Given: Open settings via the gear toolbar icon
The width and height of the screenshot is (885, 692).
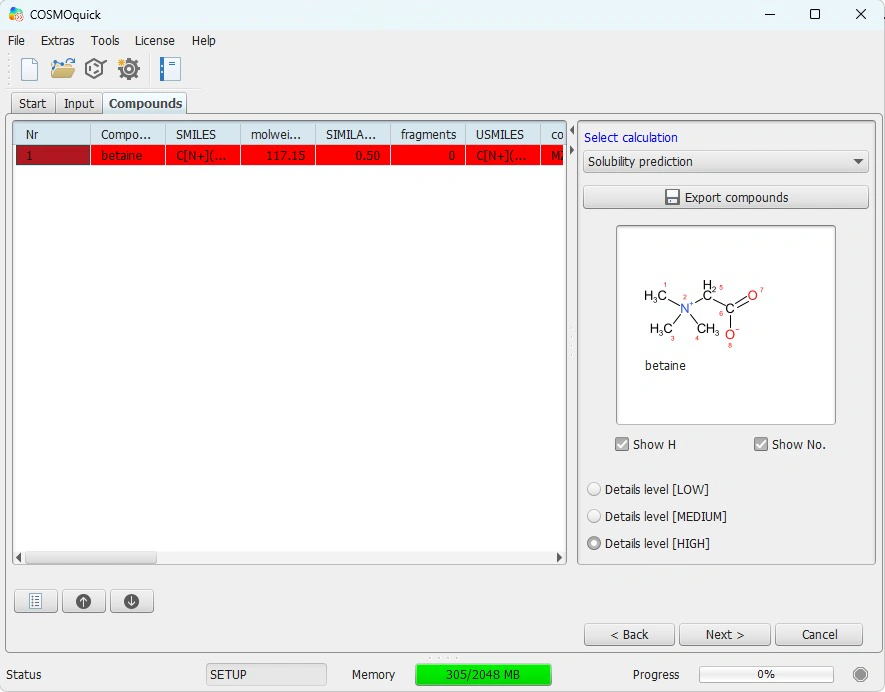Looking at the screenshot, I should click(x=129, y=69).
